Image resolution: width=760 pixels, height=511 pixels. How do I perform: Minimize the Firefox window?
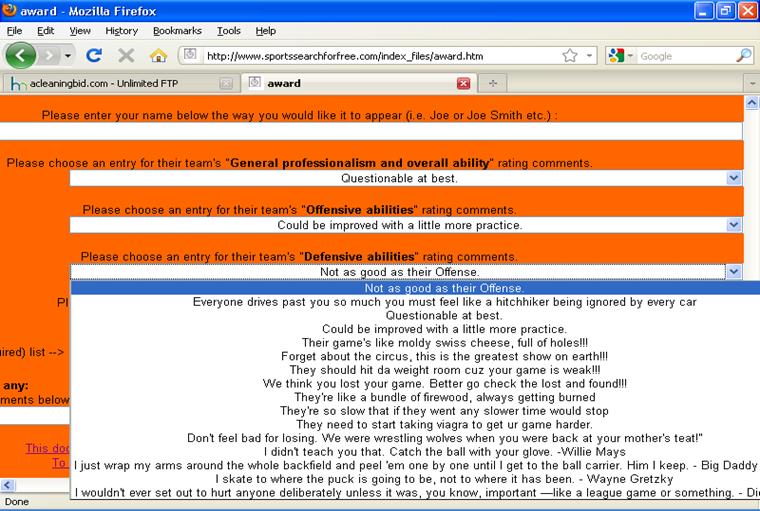pos(704,11)
